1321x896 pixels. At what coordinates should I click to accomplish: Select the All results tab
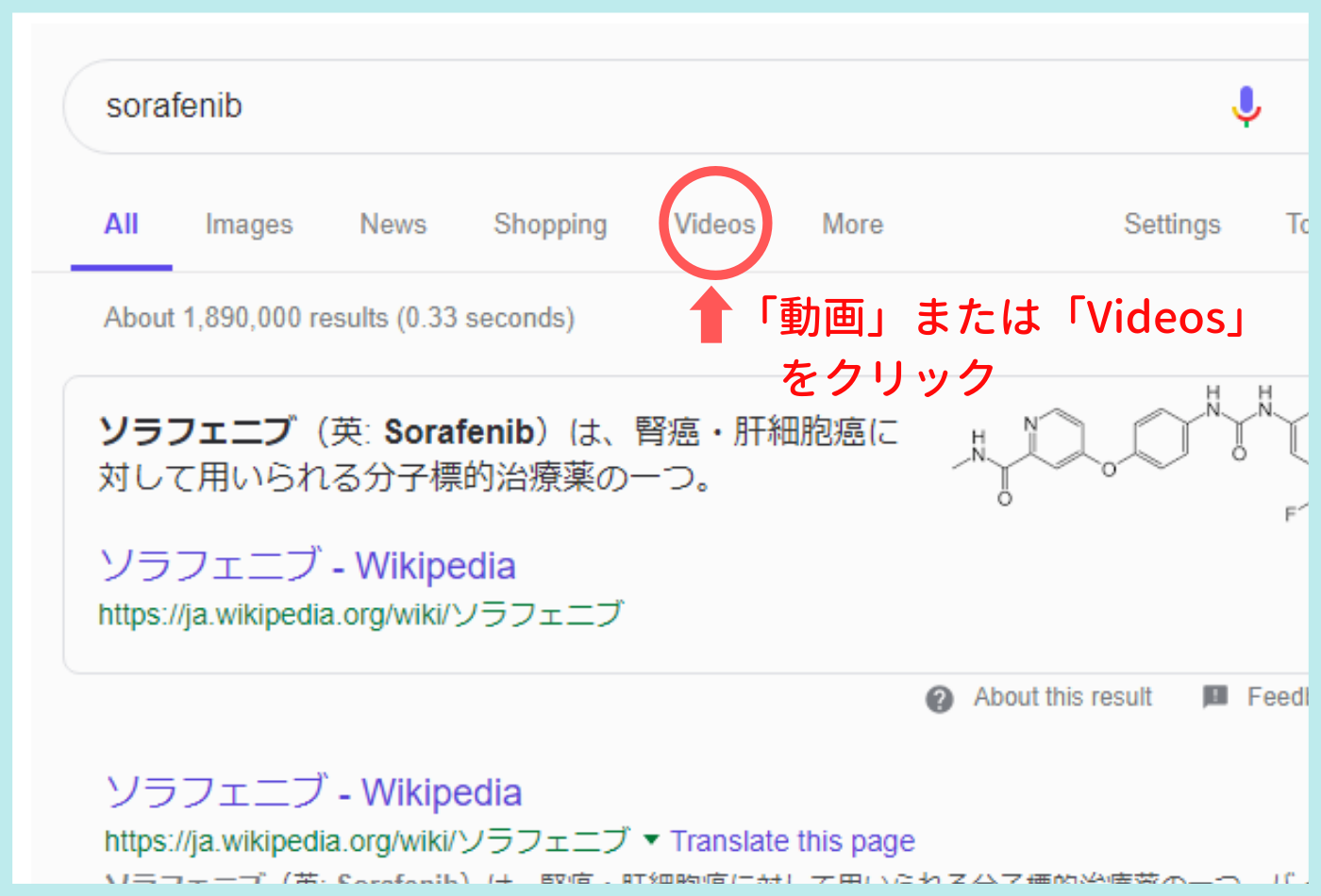click(x=121, y=224)
